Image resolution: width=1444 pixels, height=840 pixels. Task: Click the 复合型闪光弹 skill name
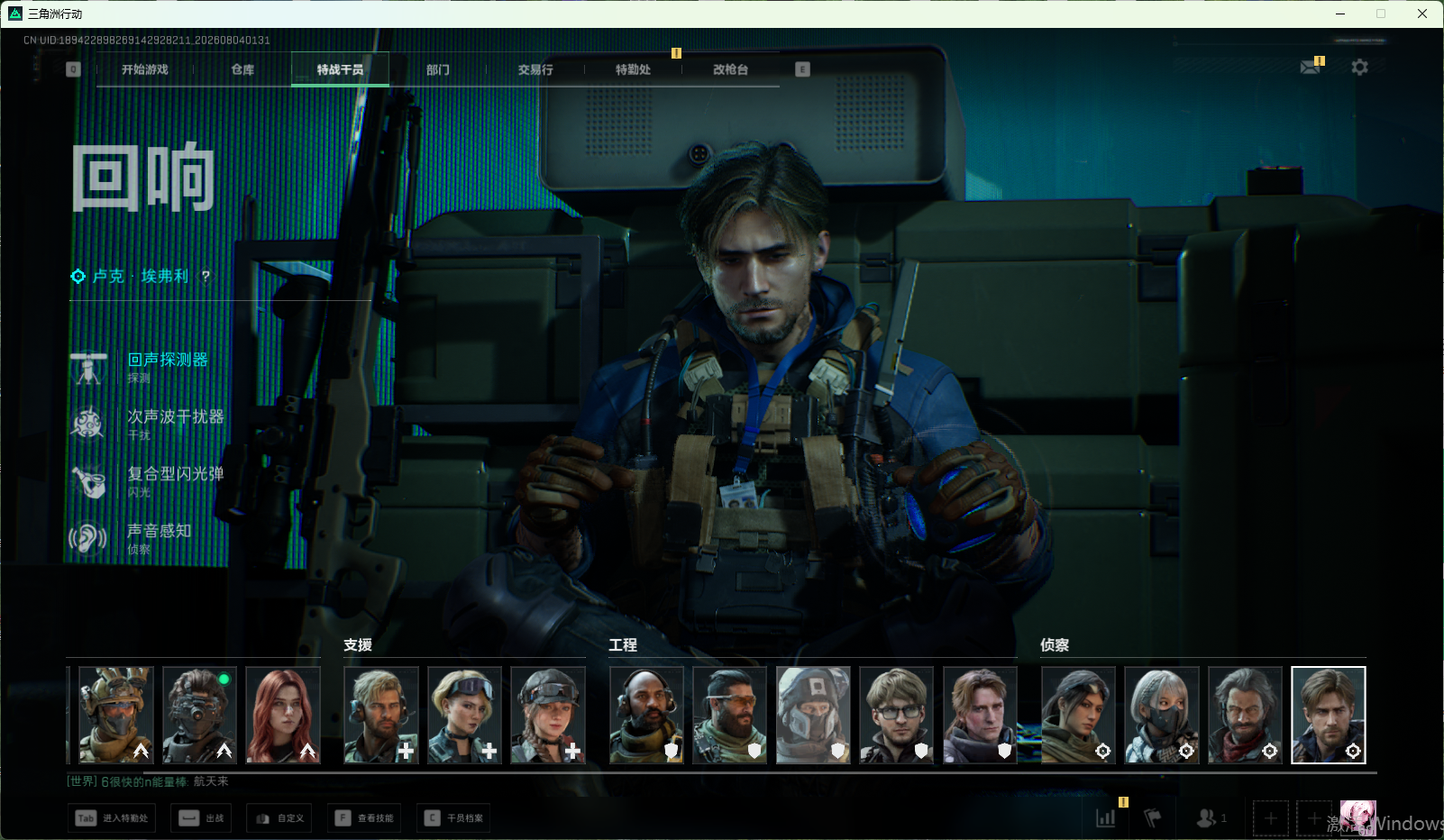[x=176, y=473]
